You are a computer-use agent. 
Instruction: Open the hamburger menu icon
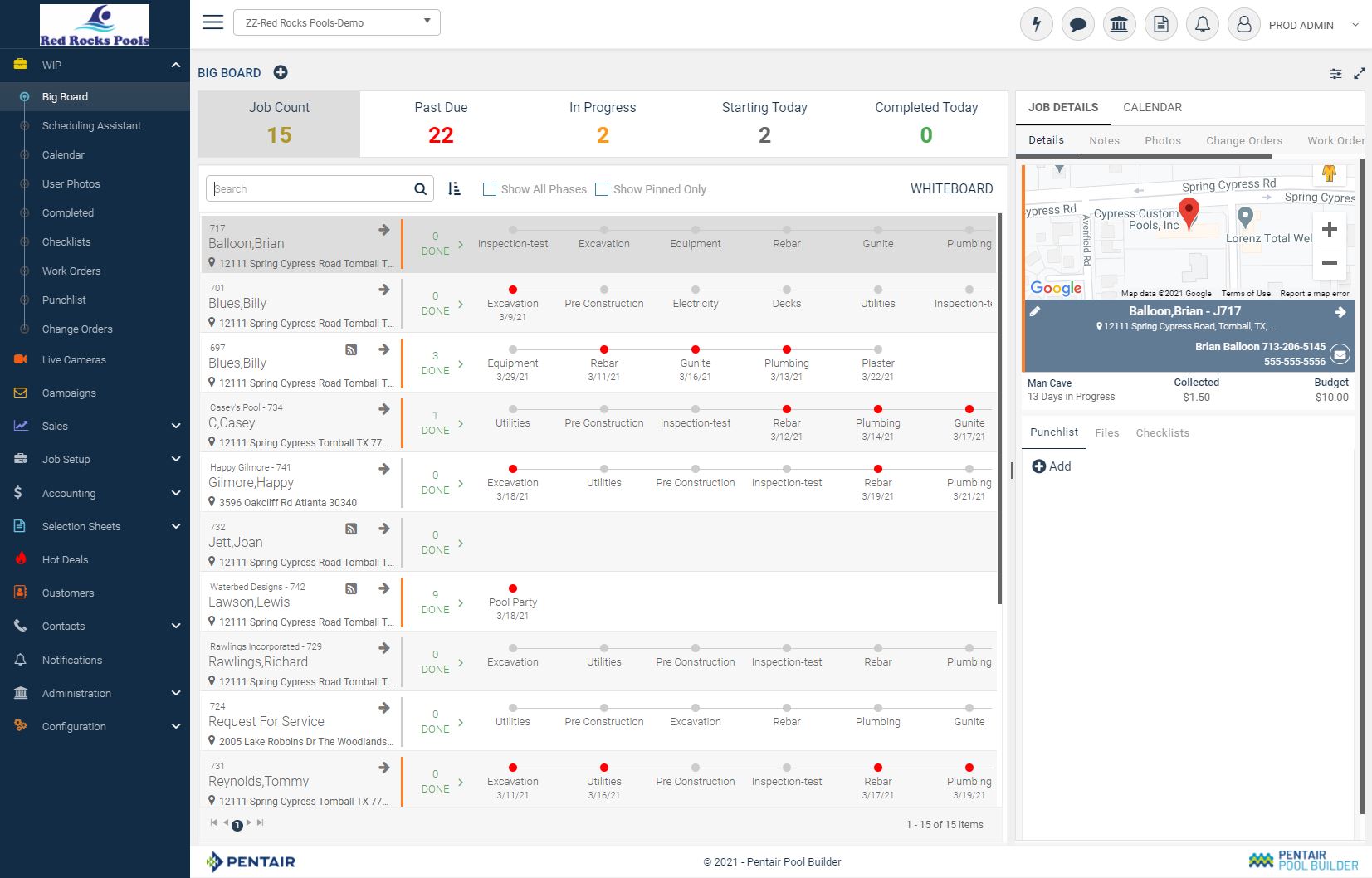pyautogui.click(x=213, y=22)
